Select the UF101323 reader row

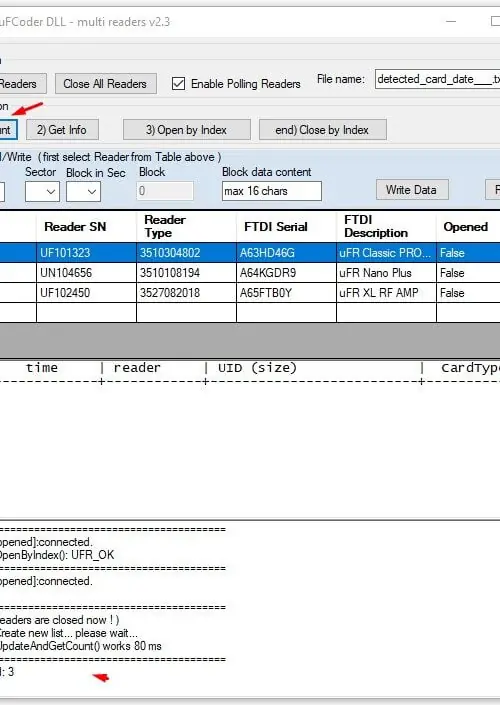(x=250, y=253)
